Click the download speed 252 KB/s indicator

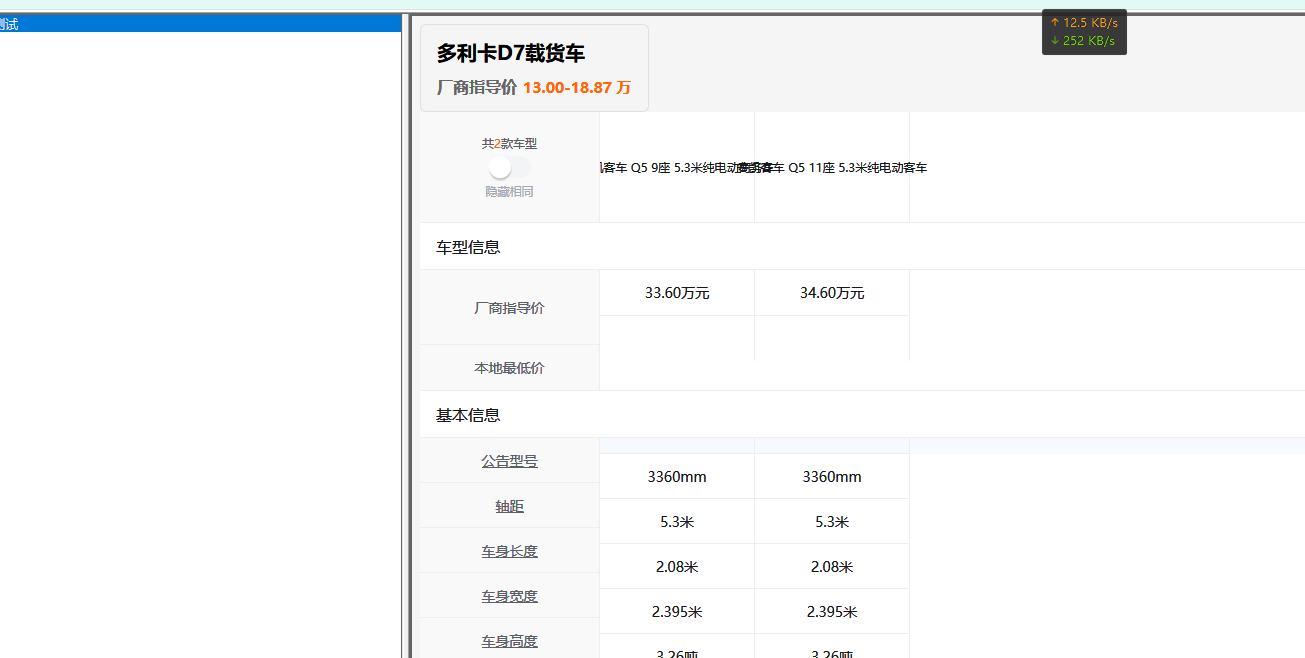(1084, 41)
